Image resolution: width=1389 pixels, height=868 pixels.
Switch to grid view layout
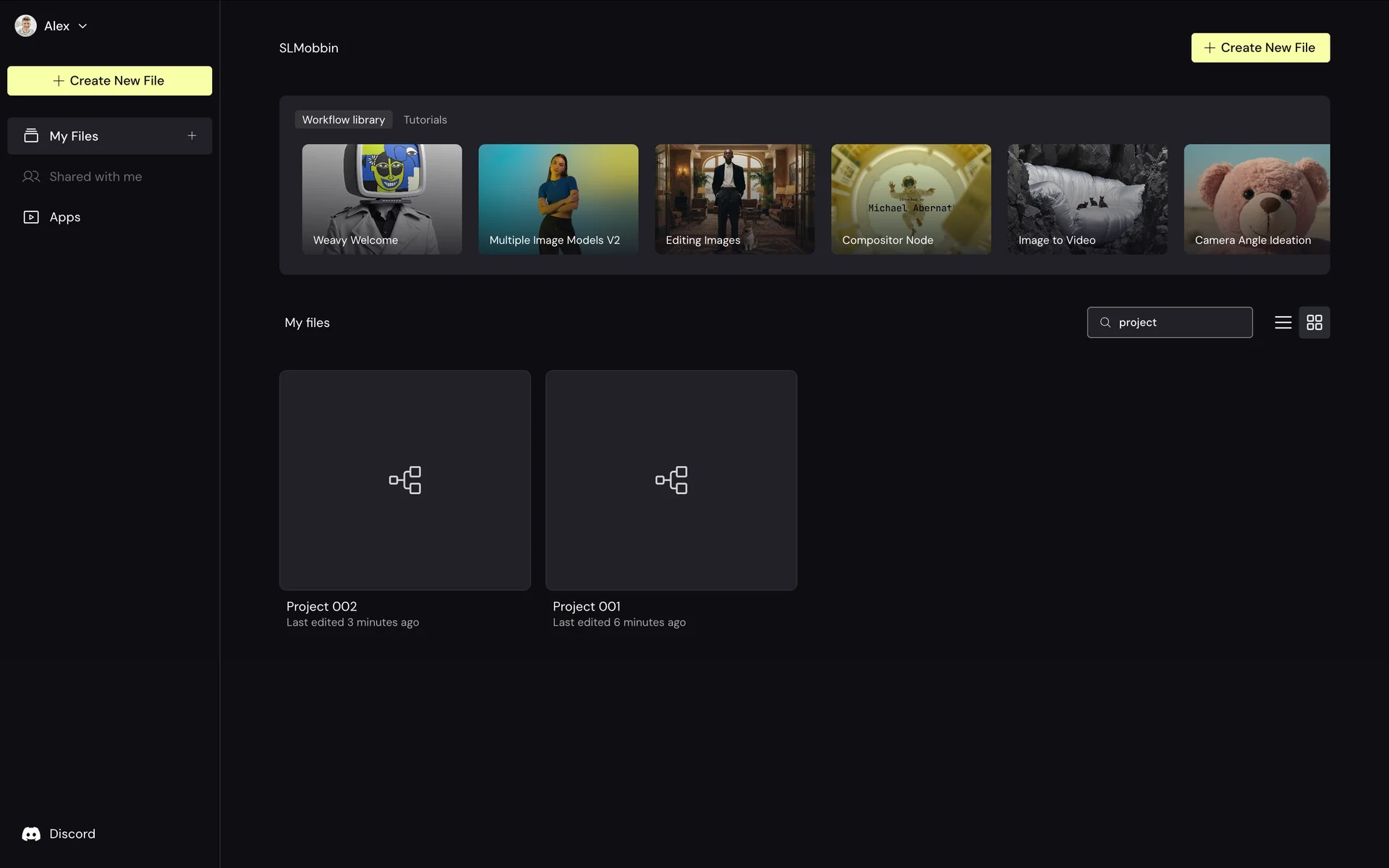[x=1314, y=323]
